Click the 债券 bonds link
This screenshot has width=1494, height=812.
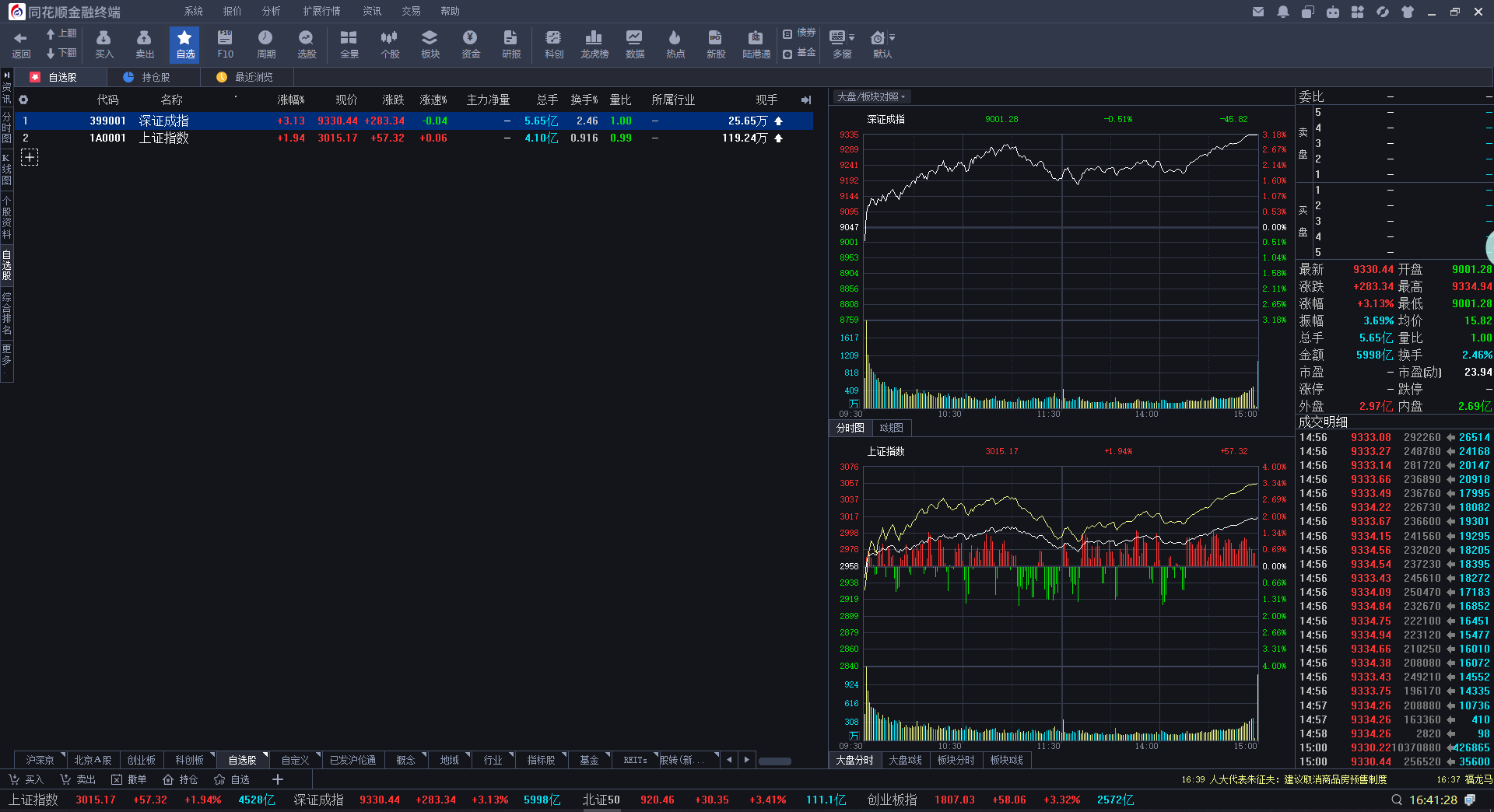[799, 33]
